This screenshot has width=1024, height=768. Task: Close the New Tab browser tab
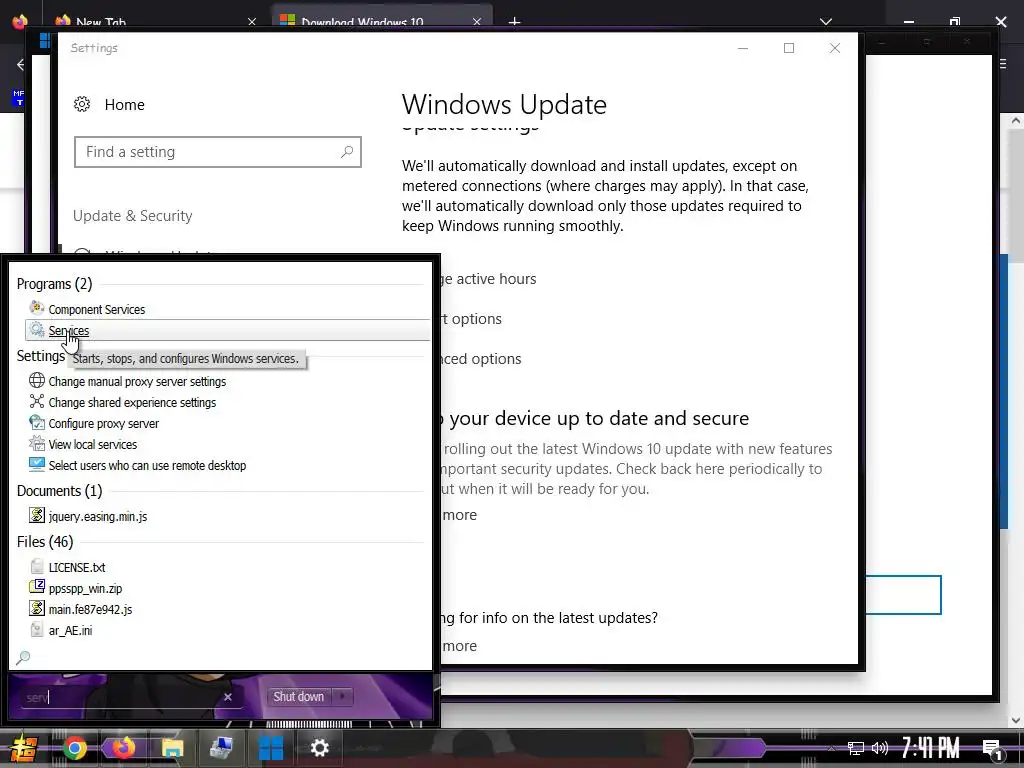point(251,22)
